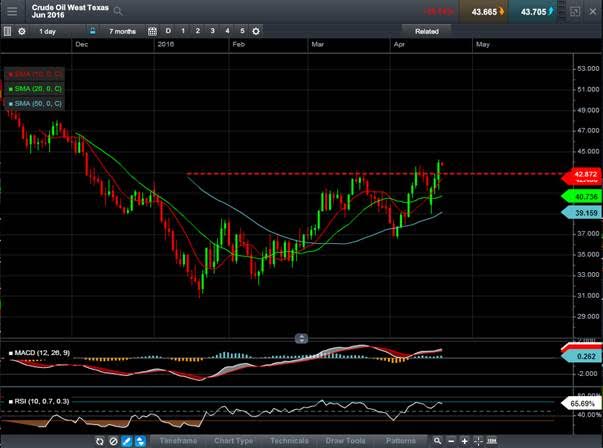The width and height of the screenshot is (603, 448).
Task: Click the rightmost bottom toolbar icon
Action: 492,441
